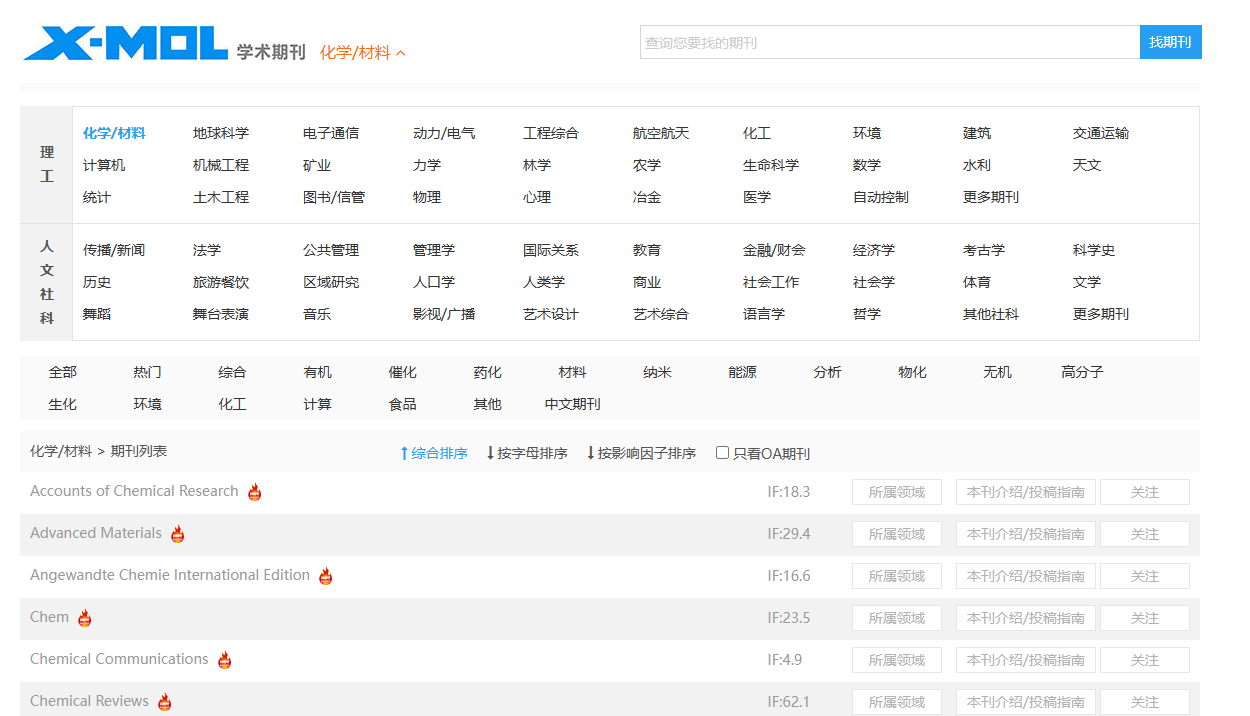
Task: Sort by 综合排序 arrow option
Action: point(434,453)
